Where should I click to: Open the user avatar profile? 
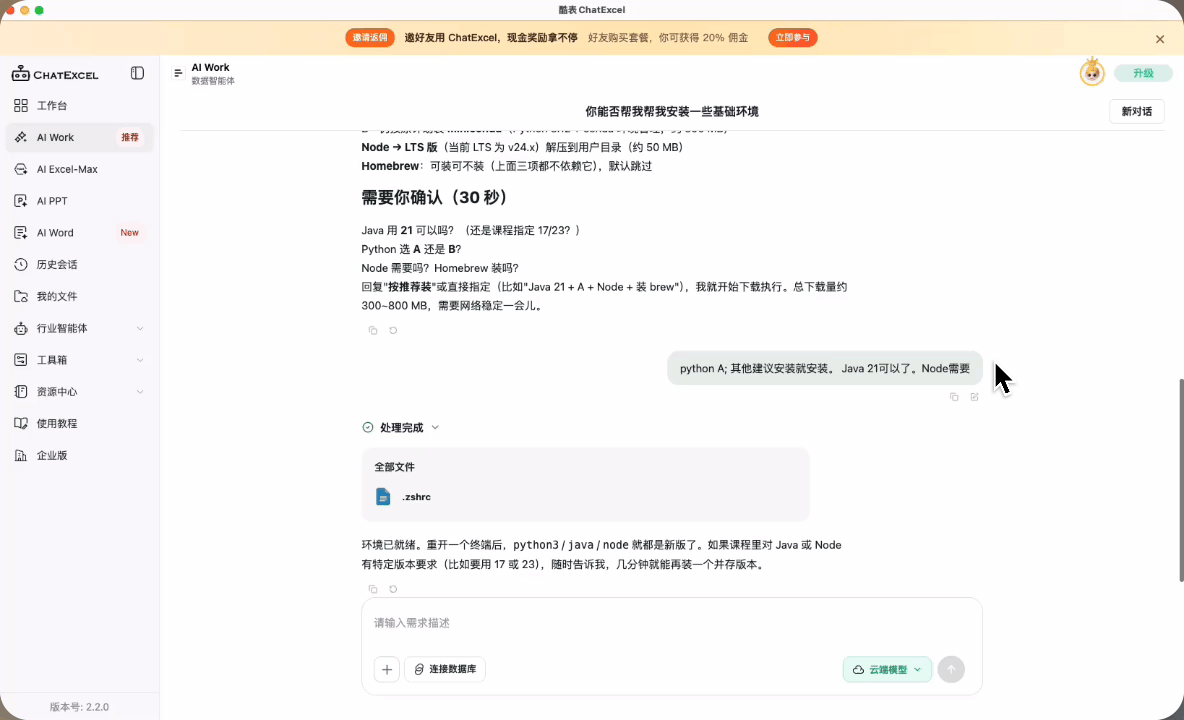(1092, 72)
